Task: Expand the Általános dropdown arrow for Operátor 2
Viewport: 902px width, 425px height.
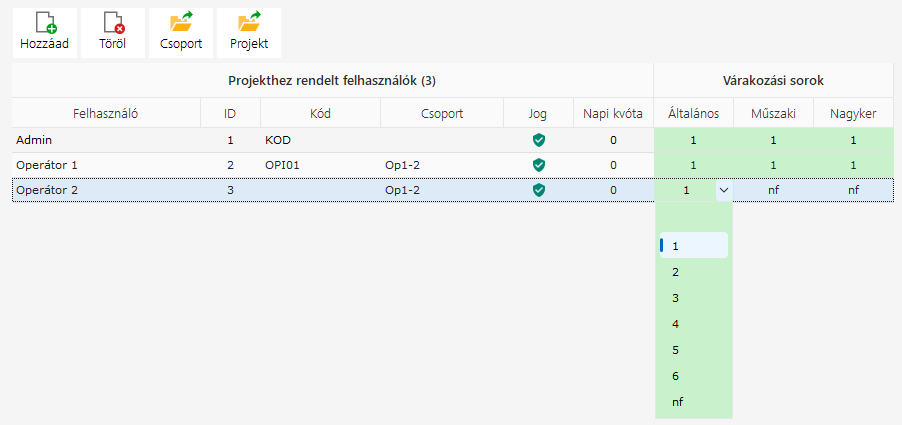Action: pos(723,190)
